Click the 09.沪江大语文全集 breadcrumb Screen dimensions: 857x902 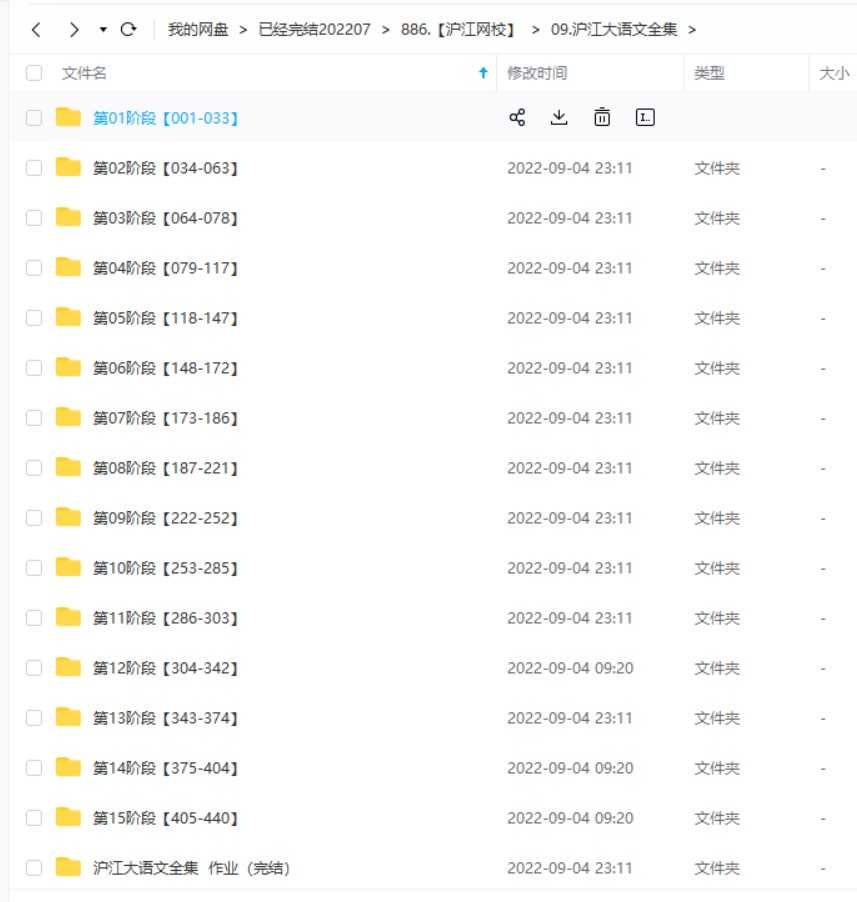tap(614, 29)
